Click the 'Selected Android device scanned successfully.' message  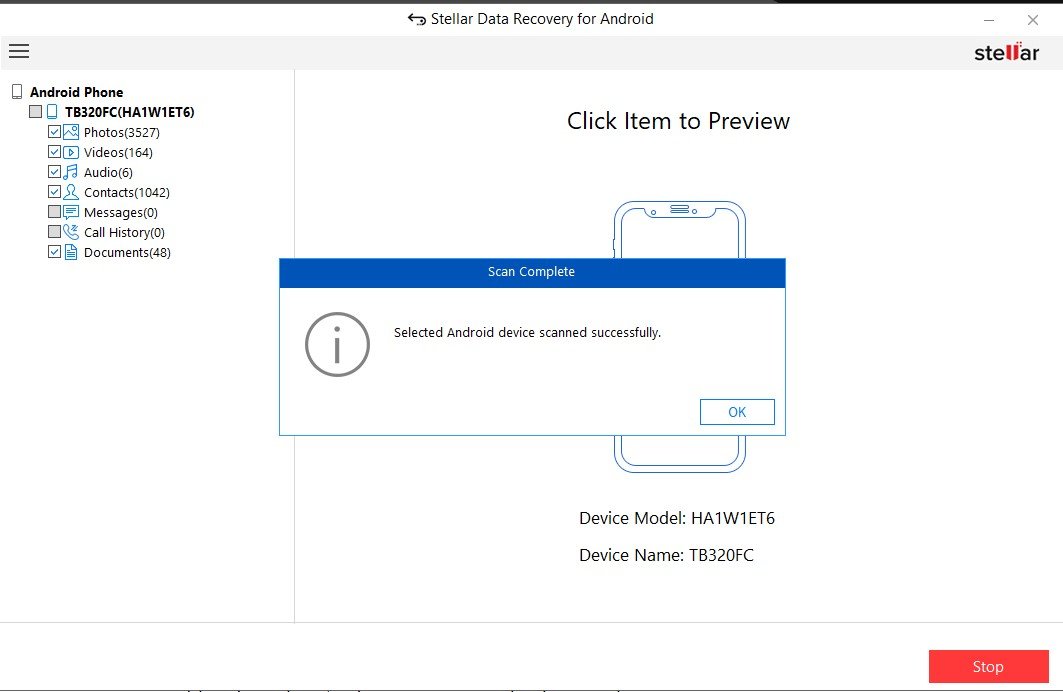tap(527, 333)
